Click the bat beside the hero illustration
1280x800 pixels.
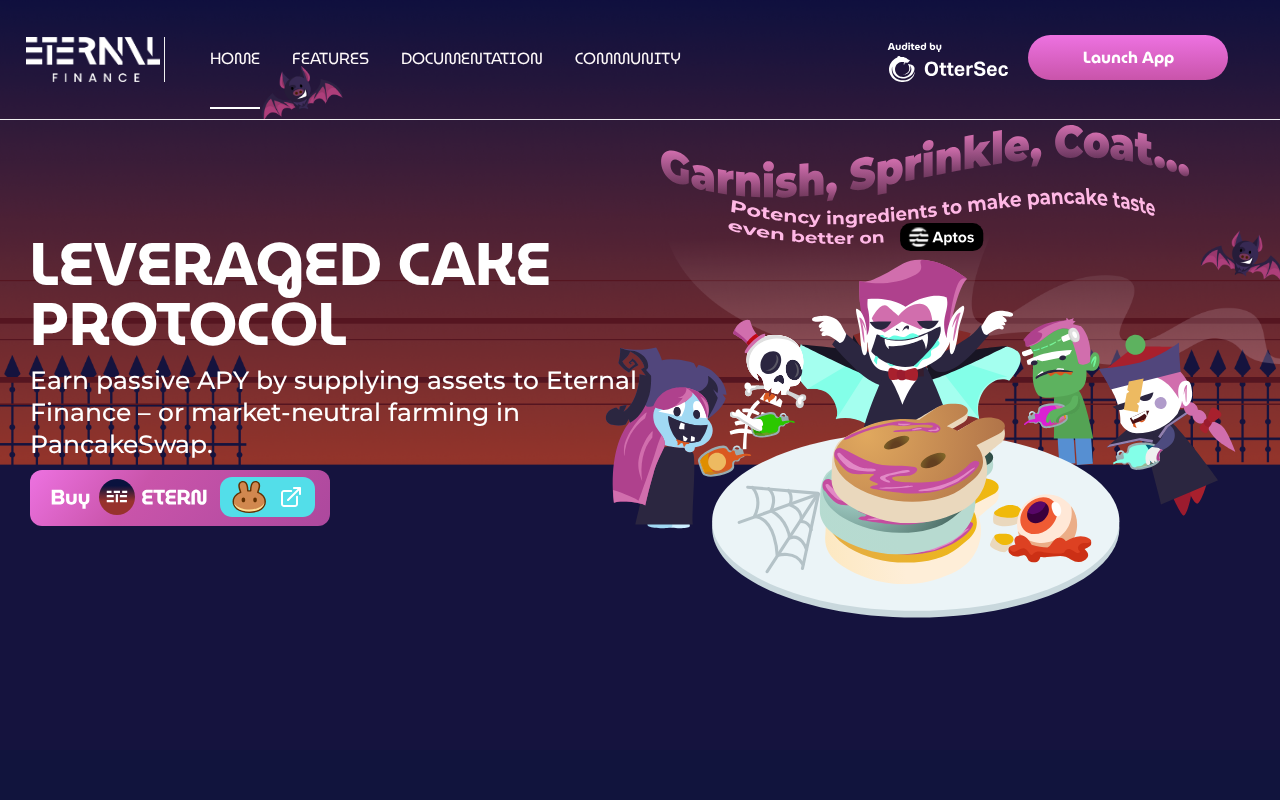(x=1241, y=255)
